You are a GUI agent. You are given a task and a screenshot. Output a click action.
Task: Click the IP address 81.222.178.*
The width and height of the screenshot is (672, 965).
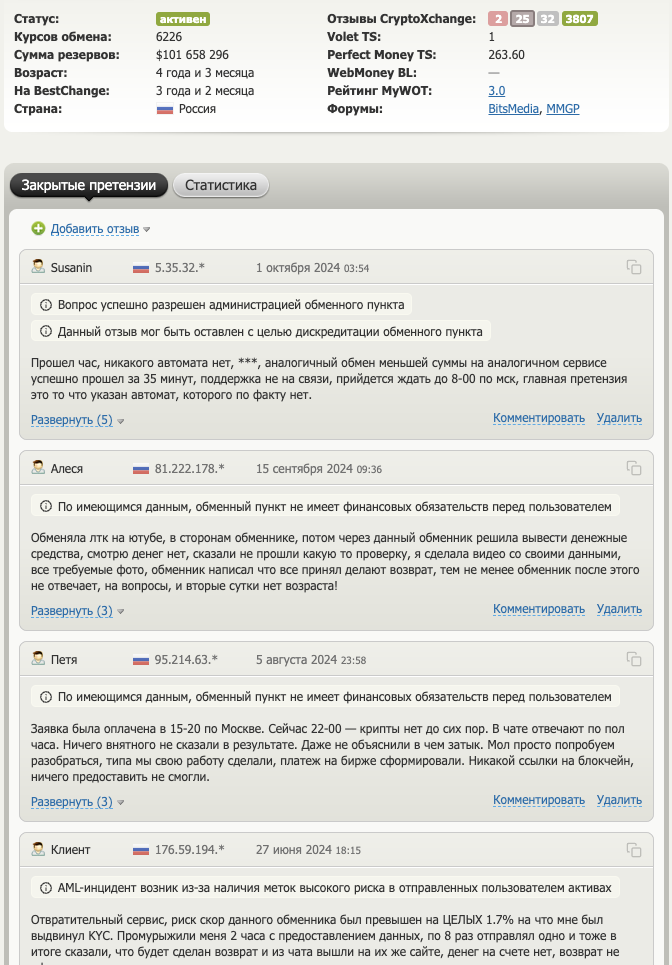190,468
